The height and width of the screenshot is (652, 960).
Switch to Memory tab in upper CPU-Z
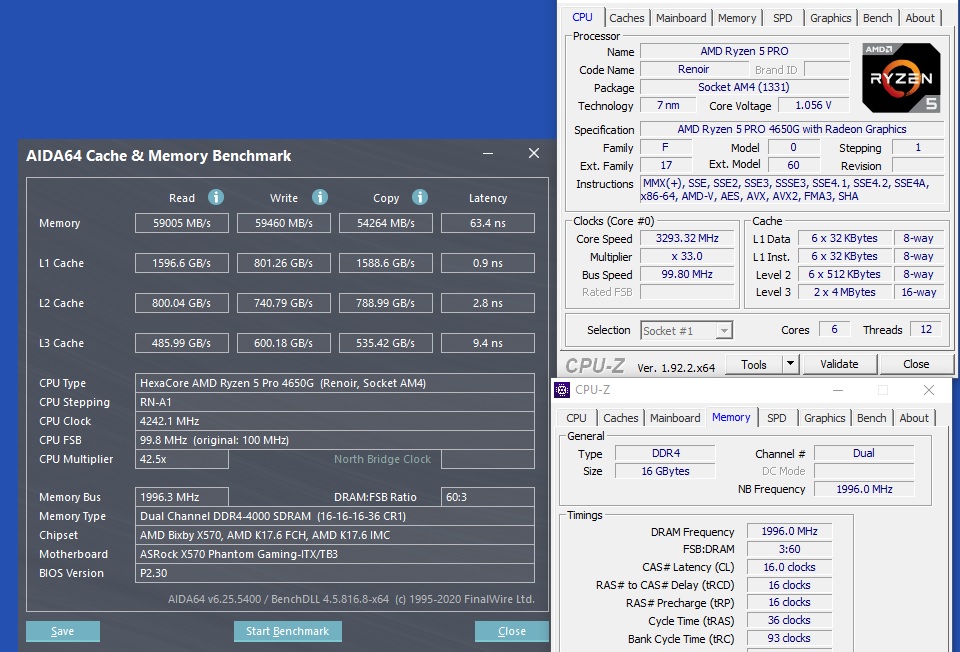point(737,18)
